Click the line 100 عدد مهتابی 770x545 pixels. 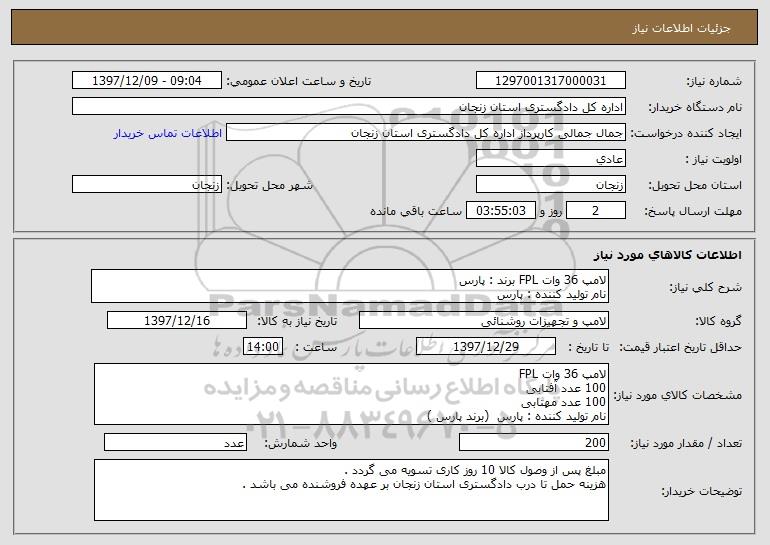[x=563, y=403]
